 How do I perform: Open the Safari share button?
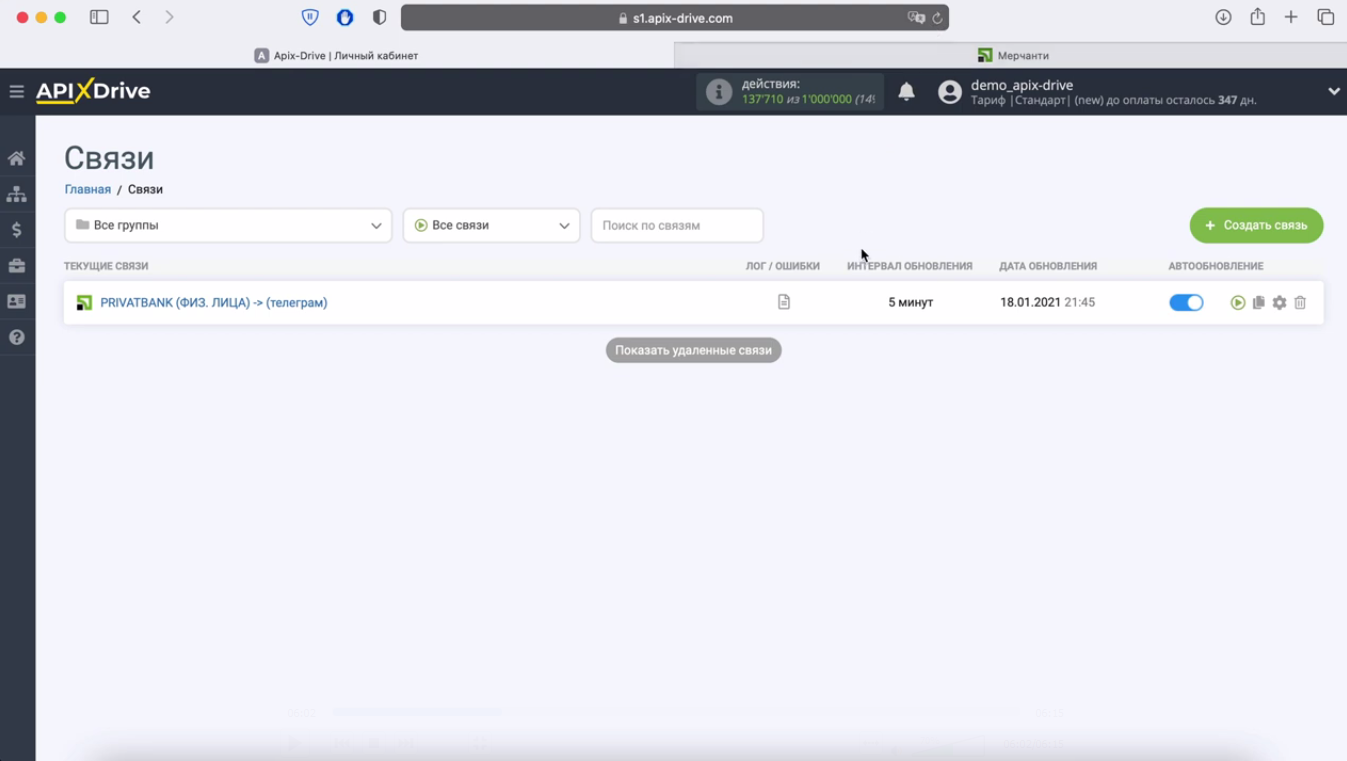pos(1257,16)
